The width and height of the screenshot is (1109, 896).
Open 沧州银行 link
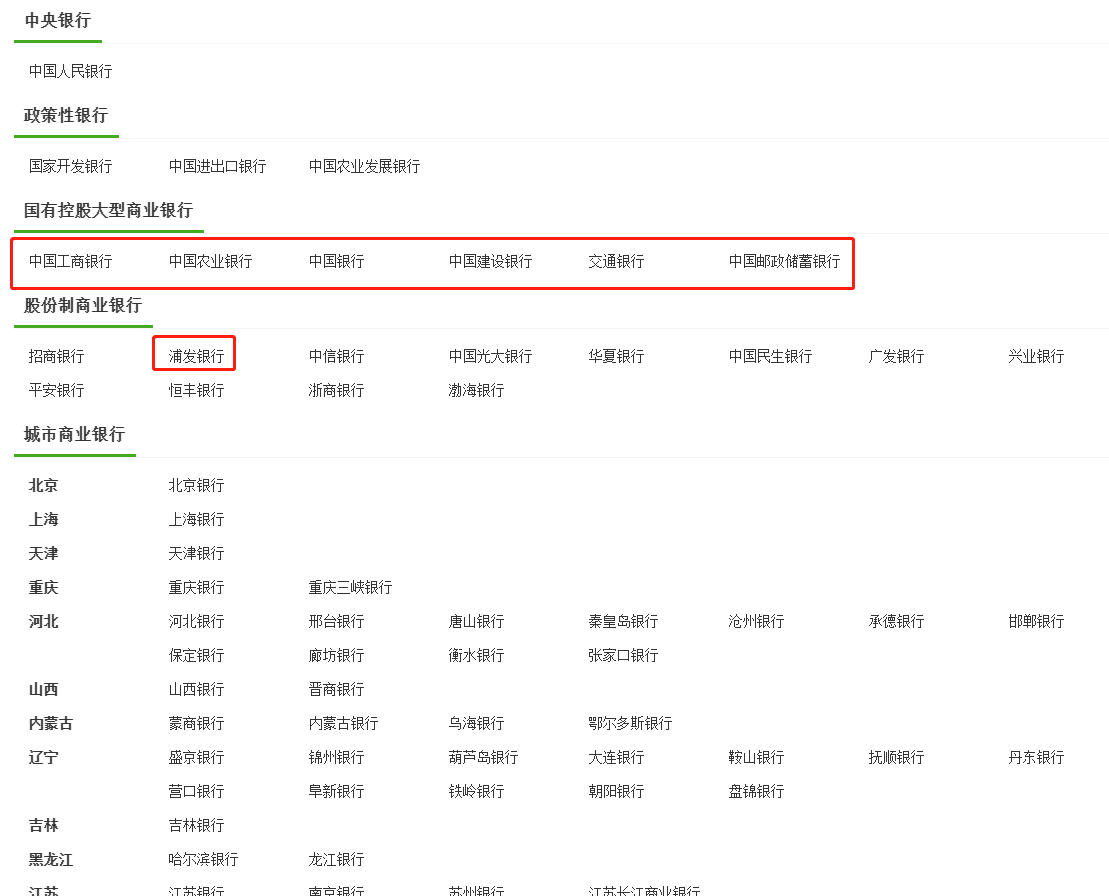756,622
